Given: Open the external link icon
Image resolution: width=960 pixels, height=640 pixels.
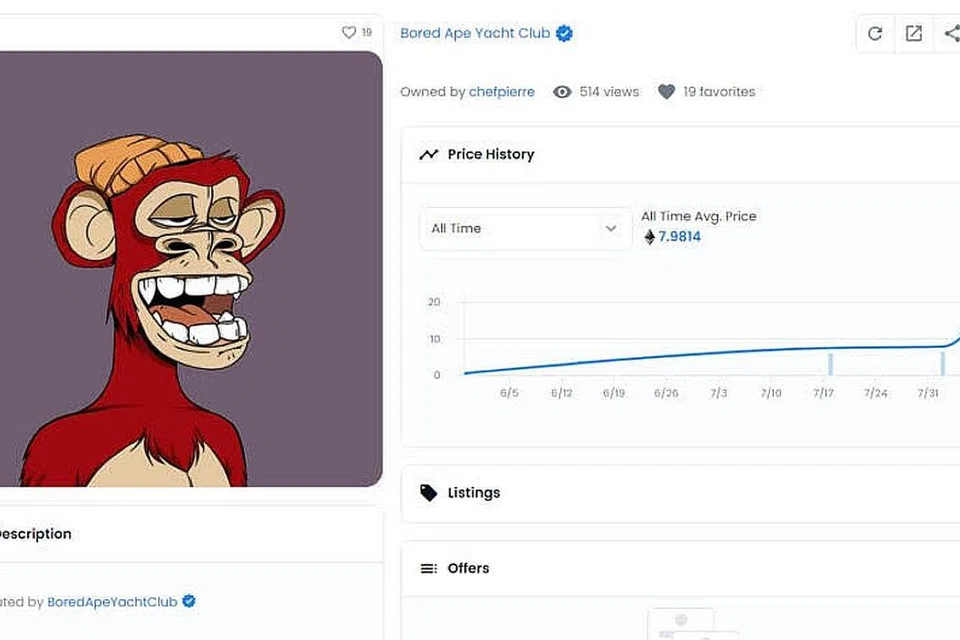Looking at the screenshot, I should tap(914, 33).
